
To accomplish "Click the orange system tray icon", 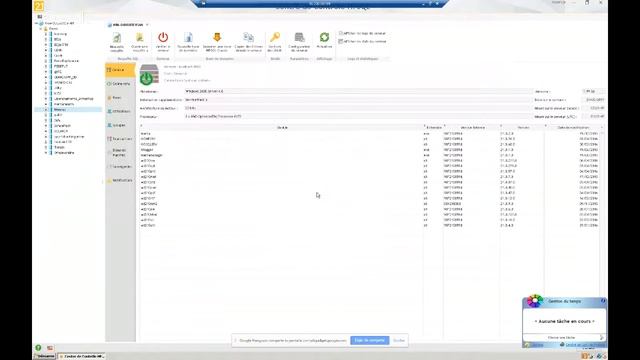I will pos(584,356).
